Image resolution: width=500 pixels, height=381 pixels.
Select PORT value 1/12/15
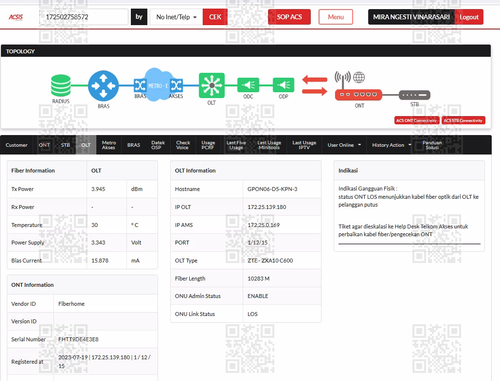click(x=257, y=243)
